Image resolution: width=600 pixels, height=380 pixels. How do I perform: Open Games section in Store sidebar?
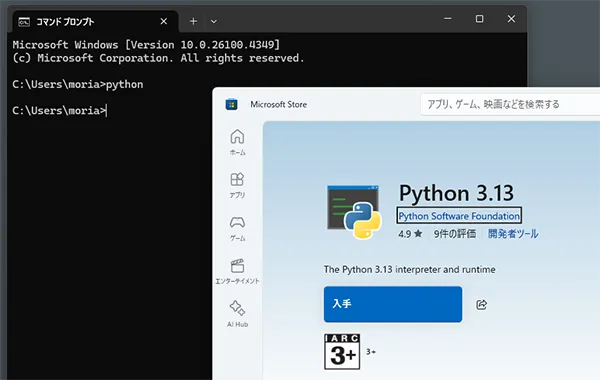point(237,228)
